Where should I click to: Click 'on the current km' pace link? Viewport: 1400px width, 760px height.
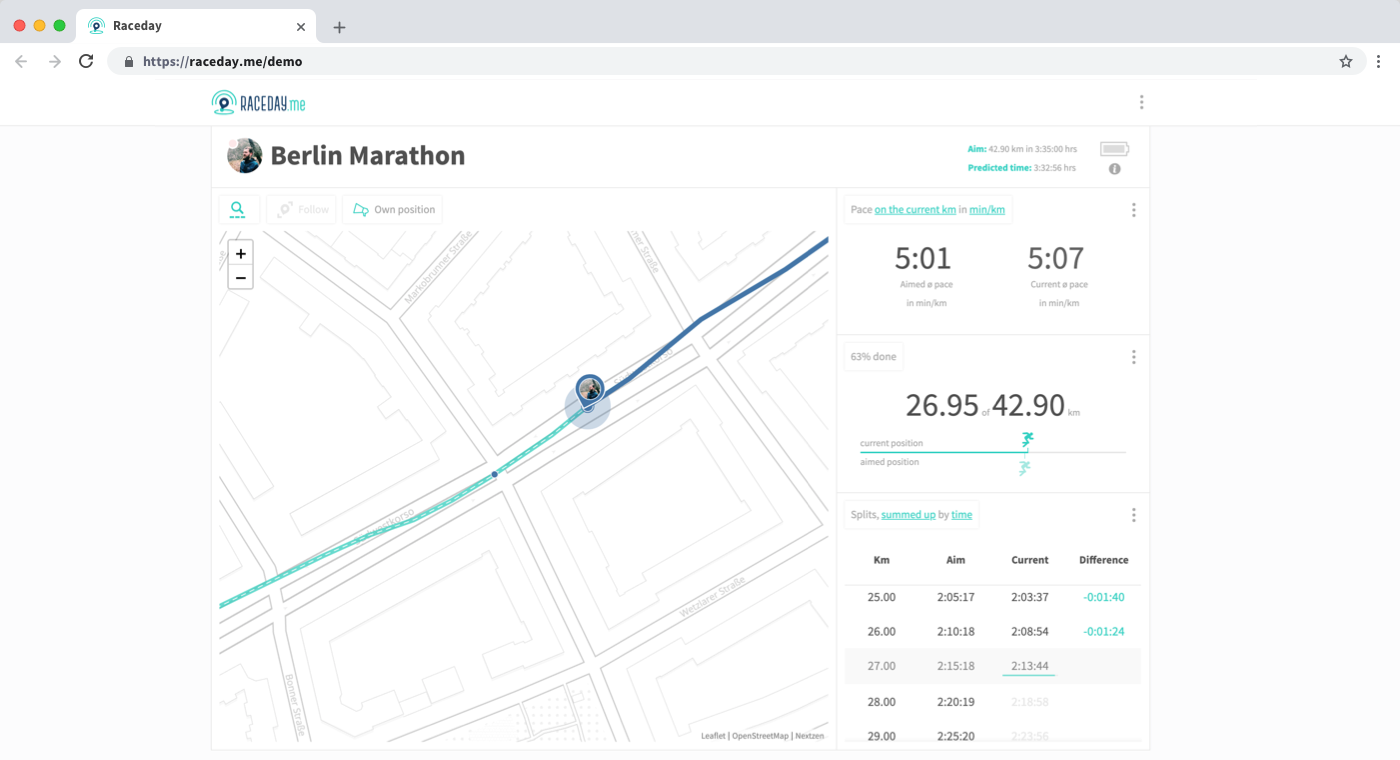coord(915,210)
